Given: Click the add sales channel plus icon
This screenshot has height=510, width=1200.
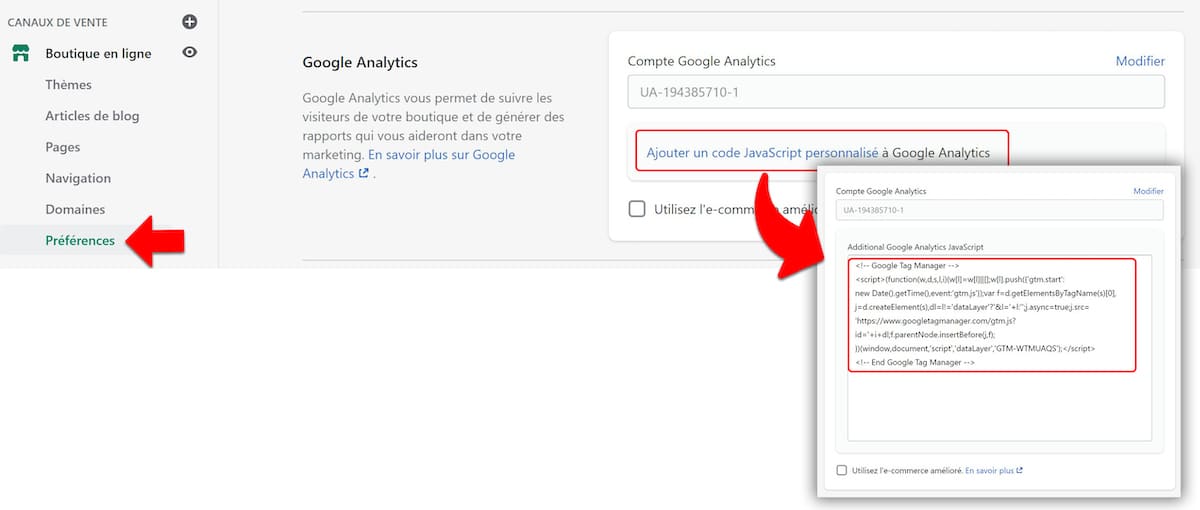Looking at the screenshot, I should point(190,21).
